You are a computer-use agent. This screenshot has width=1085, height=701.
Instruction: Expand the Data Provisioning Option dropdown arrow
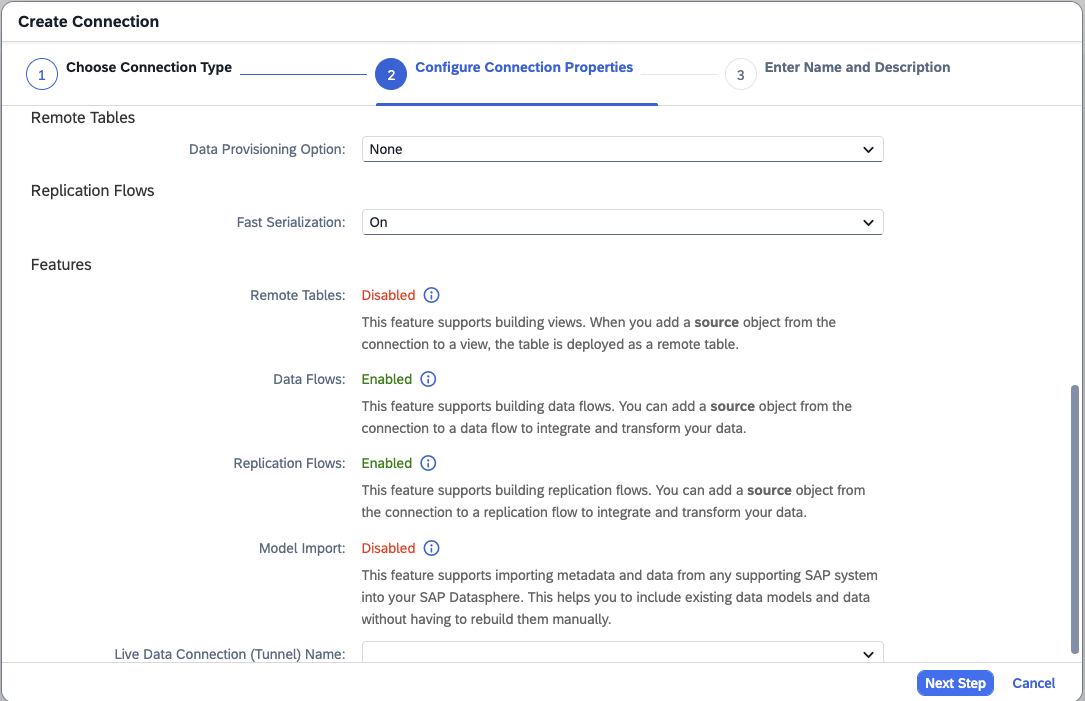point(867,149)
